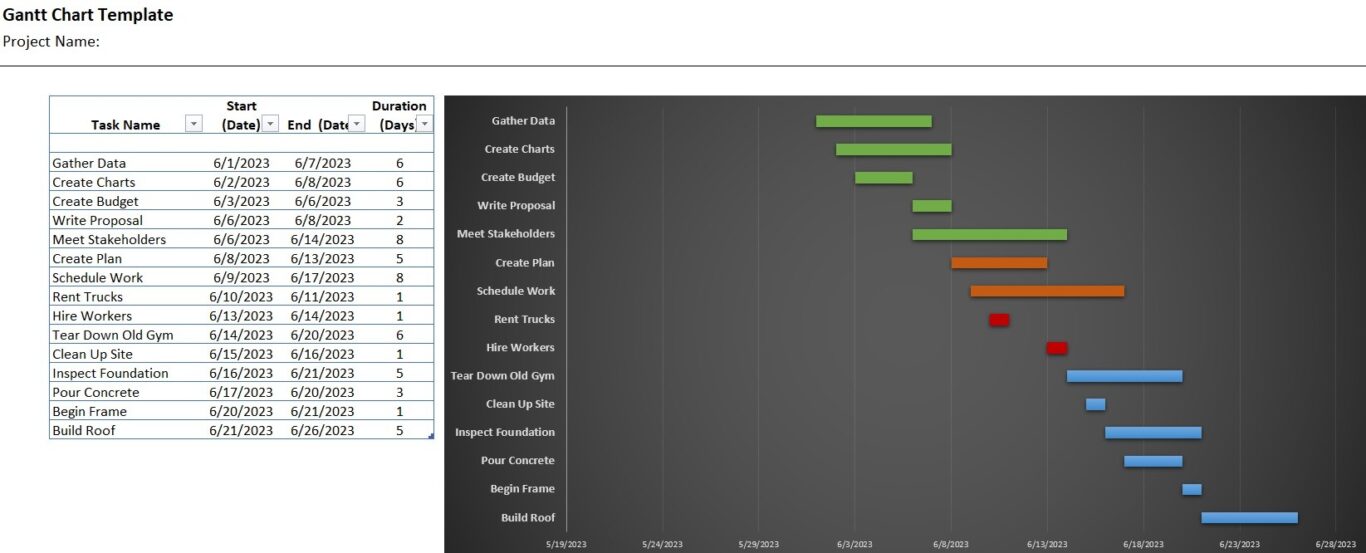Click the table resize handle below Build Roof row
The height and width of the screenshot is (553, 1366).
tap(431, 436)
